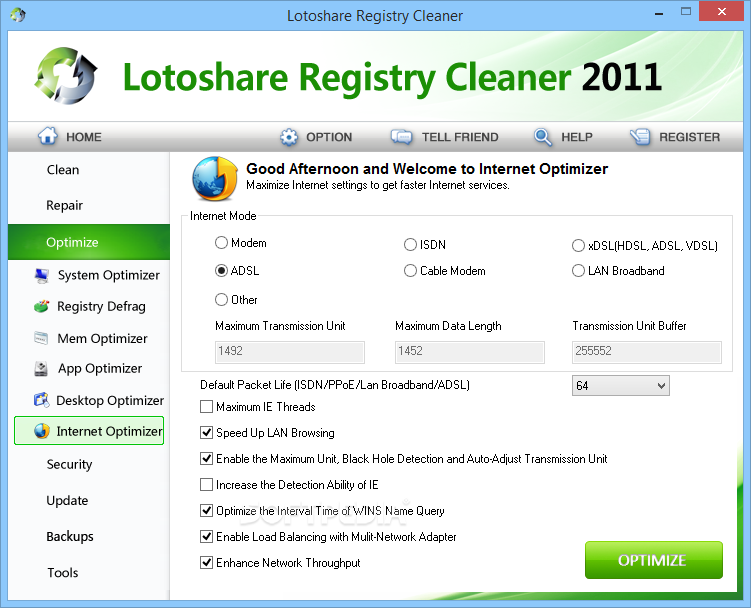Open the Repair section in sidebar

click(64, 205)
